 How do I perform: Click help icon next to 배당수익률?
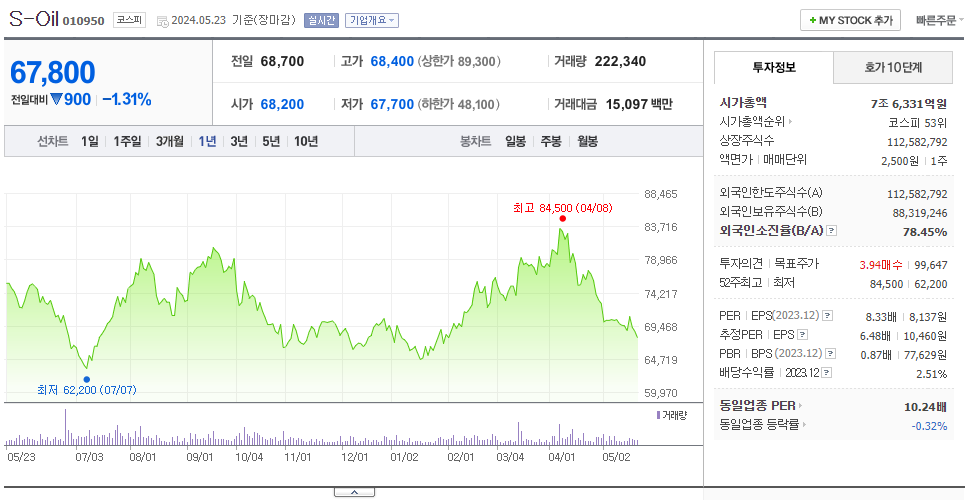click(x=827, y=373)
